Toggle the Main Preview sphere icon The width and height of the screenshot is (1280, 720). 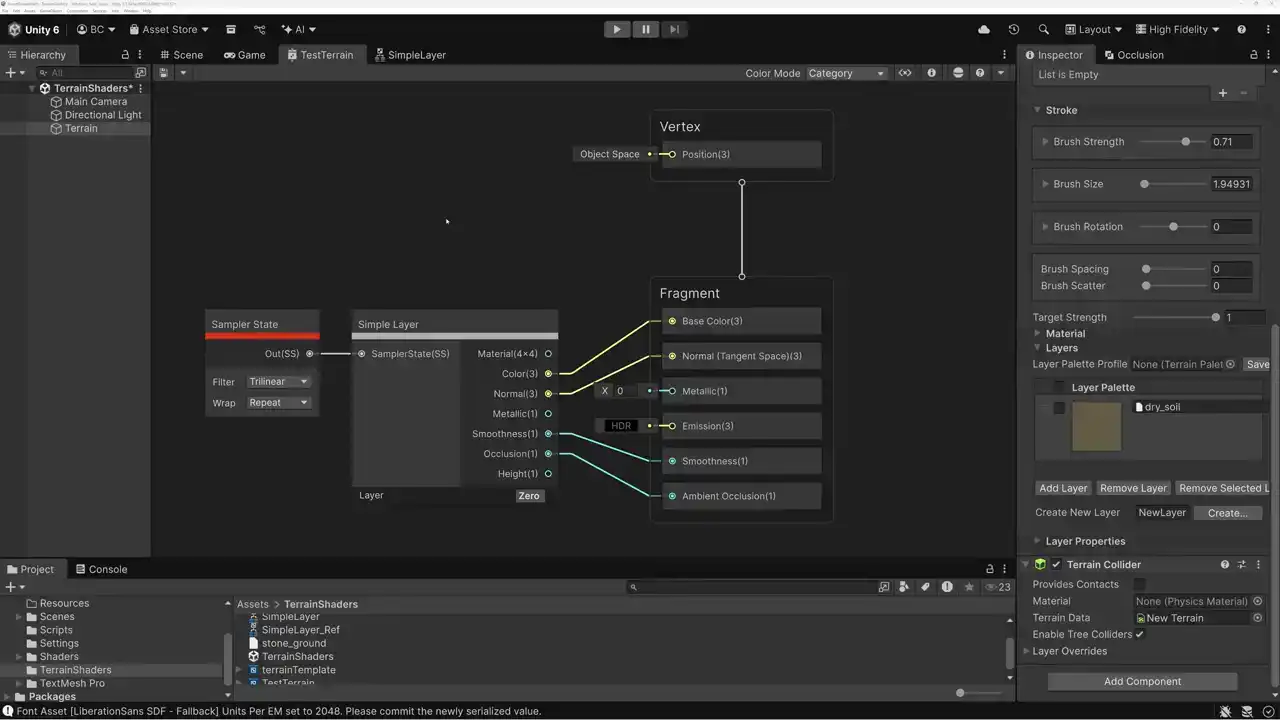click(x=958, y=73)
